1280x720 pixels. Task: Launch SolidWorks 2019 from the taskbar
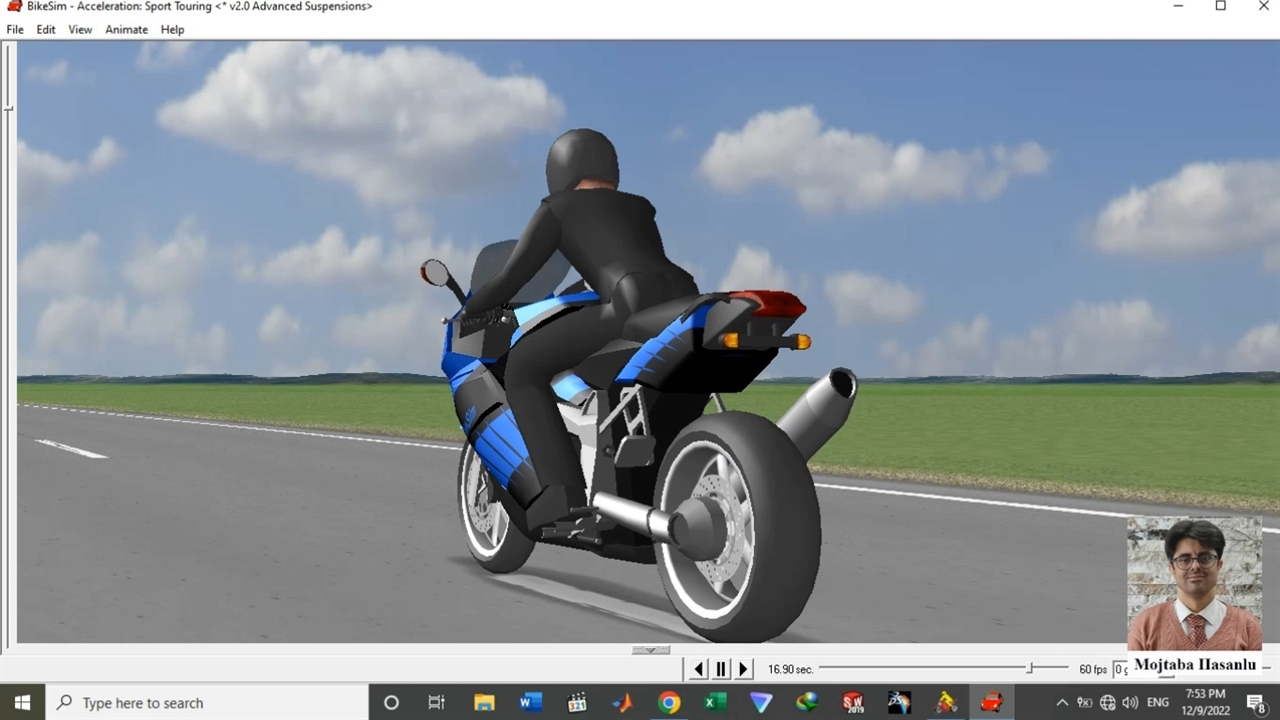coord(853,703)
